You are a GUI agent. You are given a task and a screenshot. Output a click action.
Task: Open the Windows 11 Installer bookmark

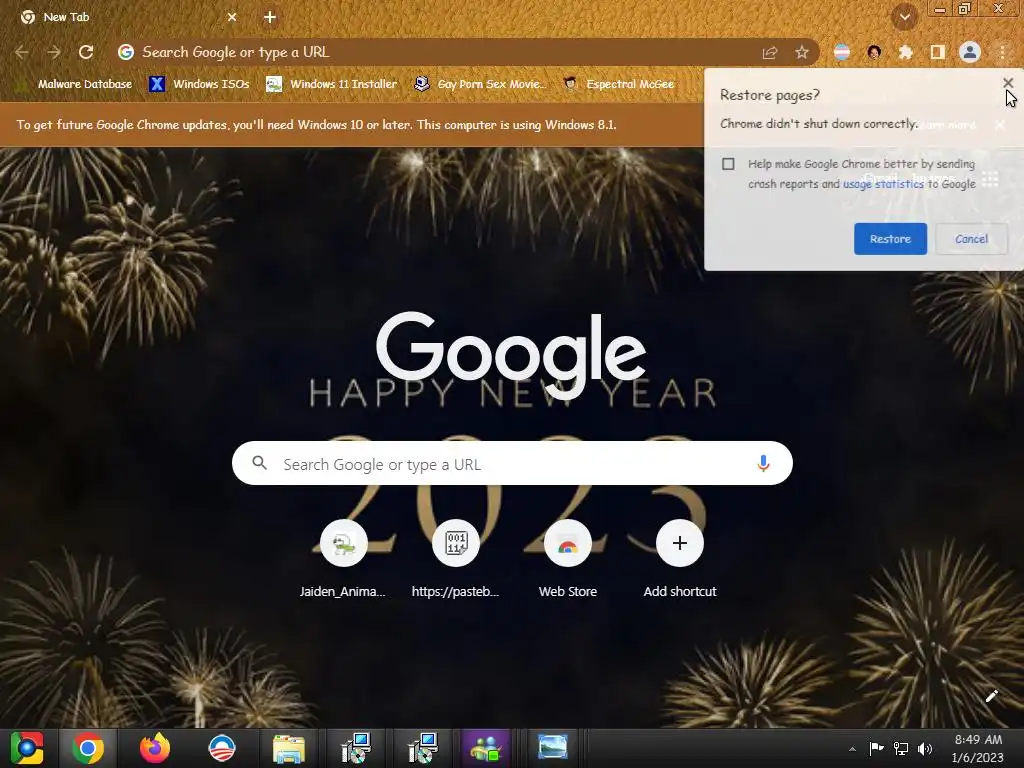coord(332,84)
